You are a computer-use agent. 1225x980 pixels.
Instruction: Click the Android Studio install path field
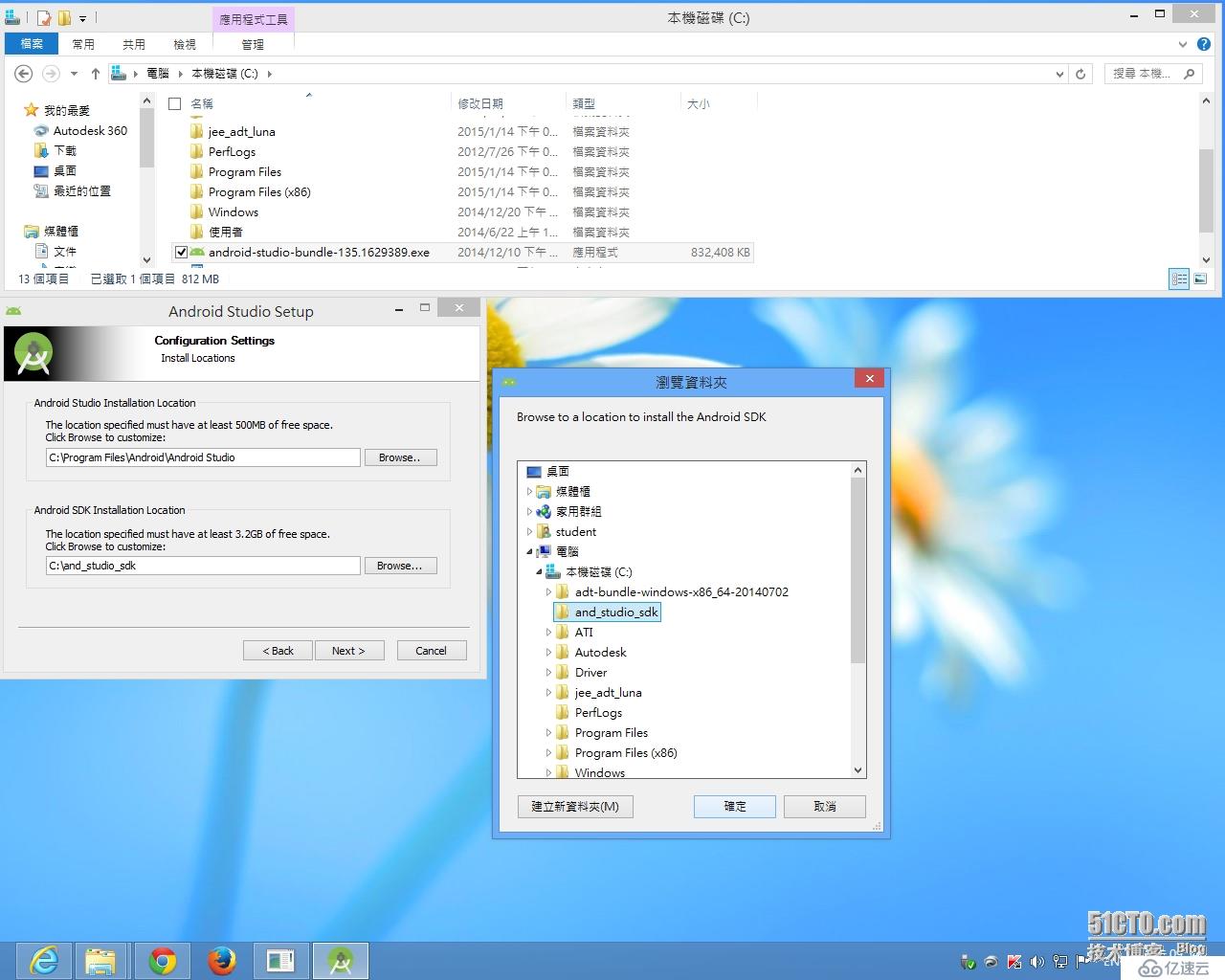[x=203, y=457]
